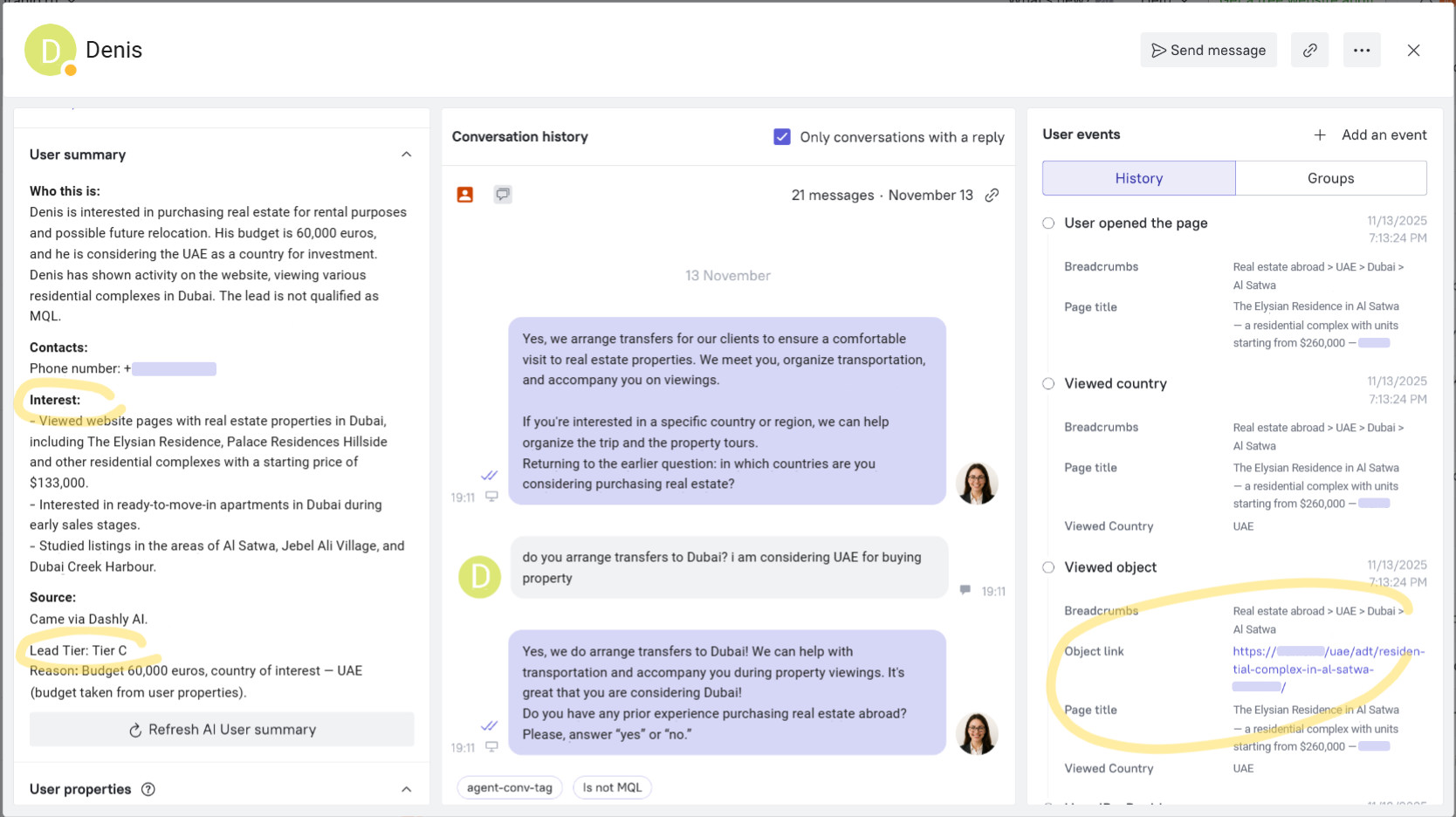Copy the conversation link via chain icon
1456x817 pixels.
click(x=1309, y=50)
